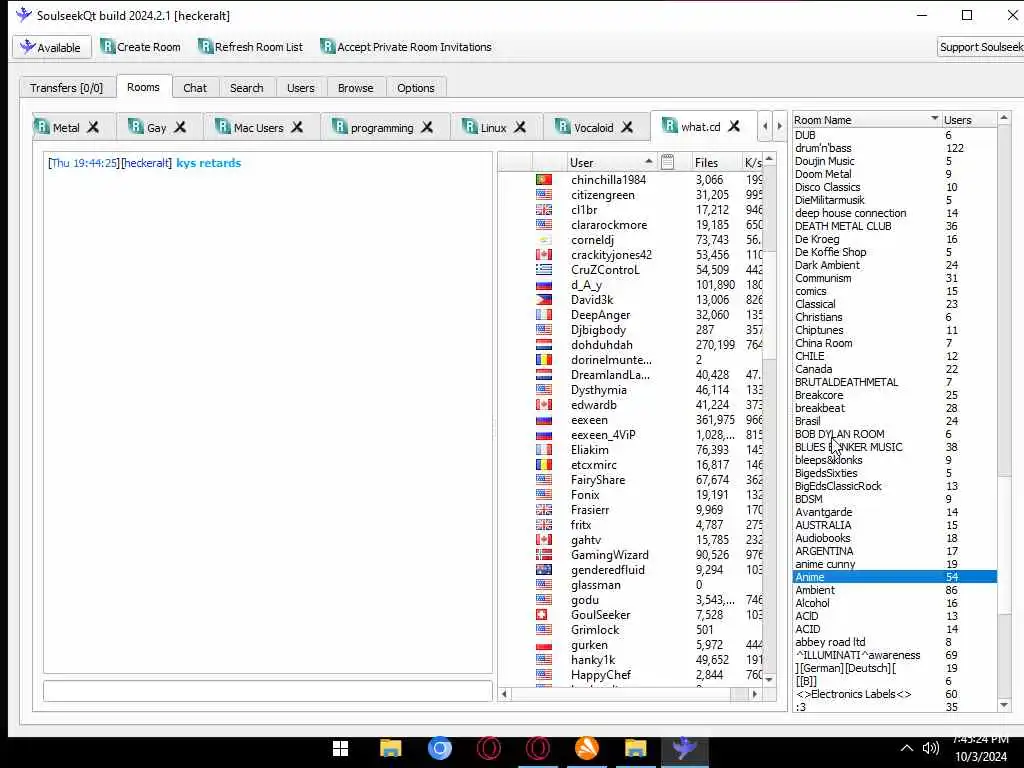Close the what.cd room tab
The image size is (1024, 768).
pyautogui.click(x=734, y=126)
